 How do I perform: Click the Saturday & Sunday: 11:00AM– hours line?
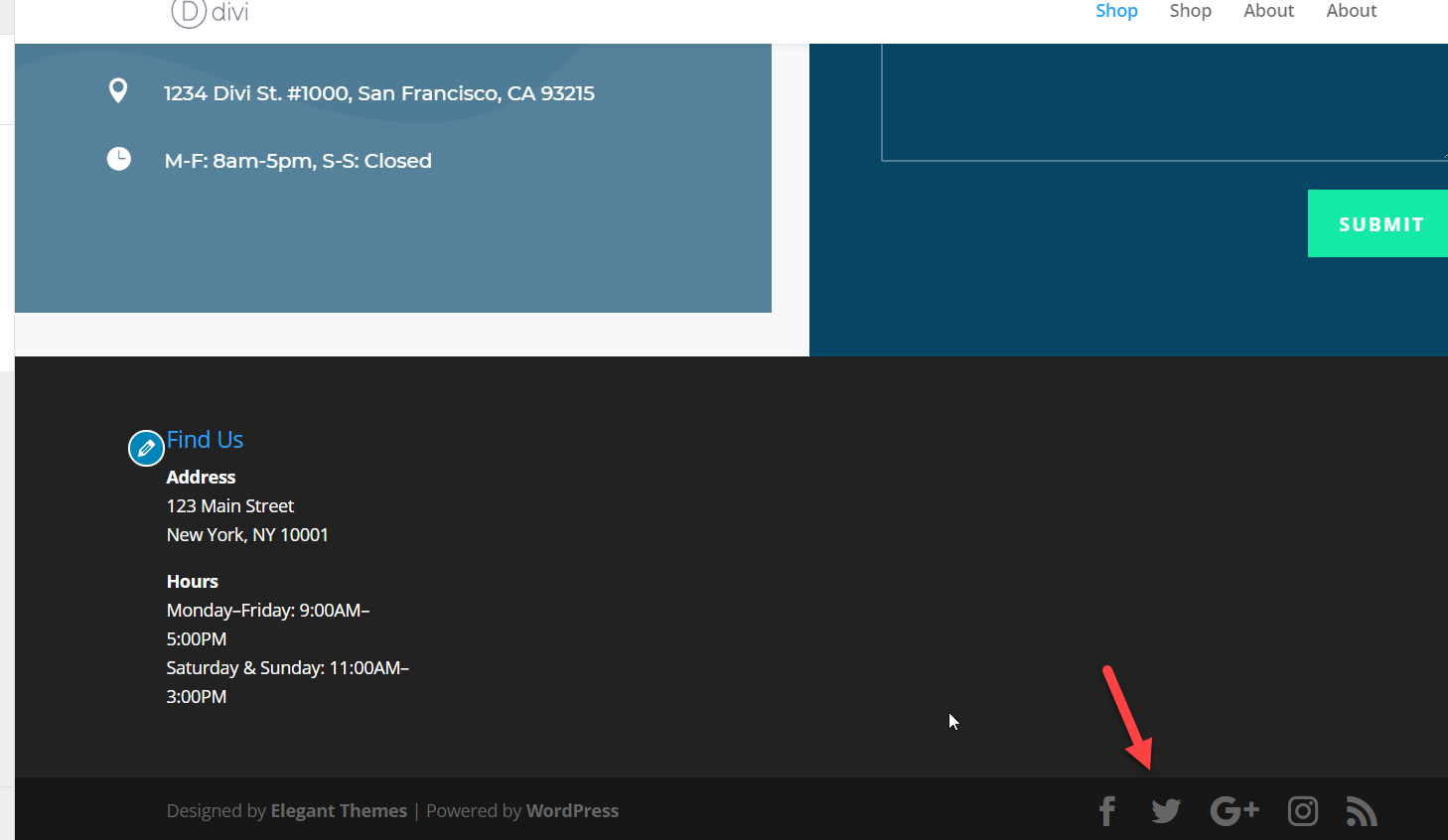288,668
